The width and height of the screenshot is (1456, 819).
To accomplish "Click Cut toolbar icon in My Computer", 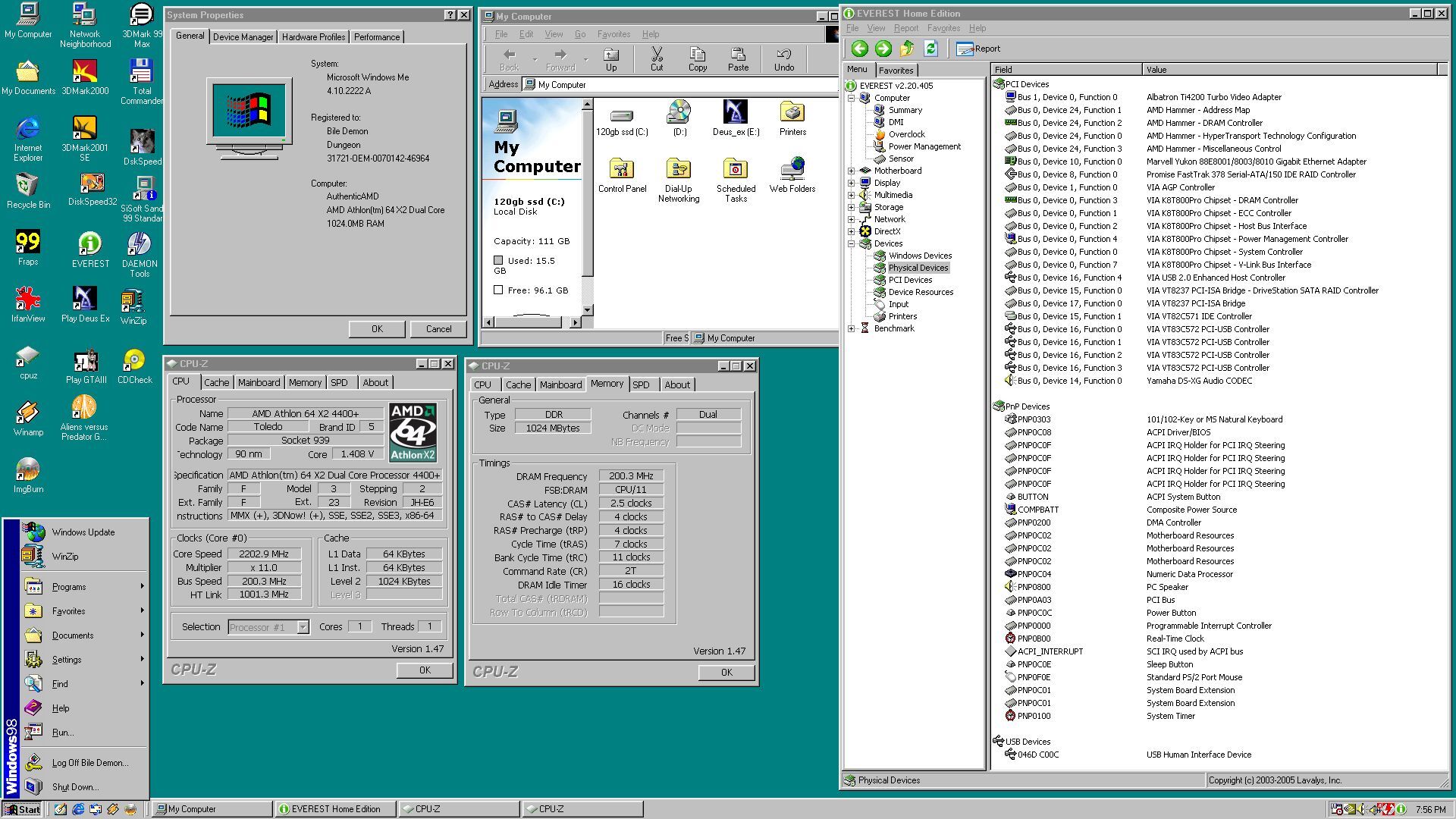I will coord(657,60).
